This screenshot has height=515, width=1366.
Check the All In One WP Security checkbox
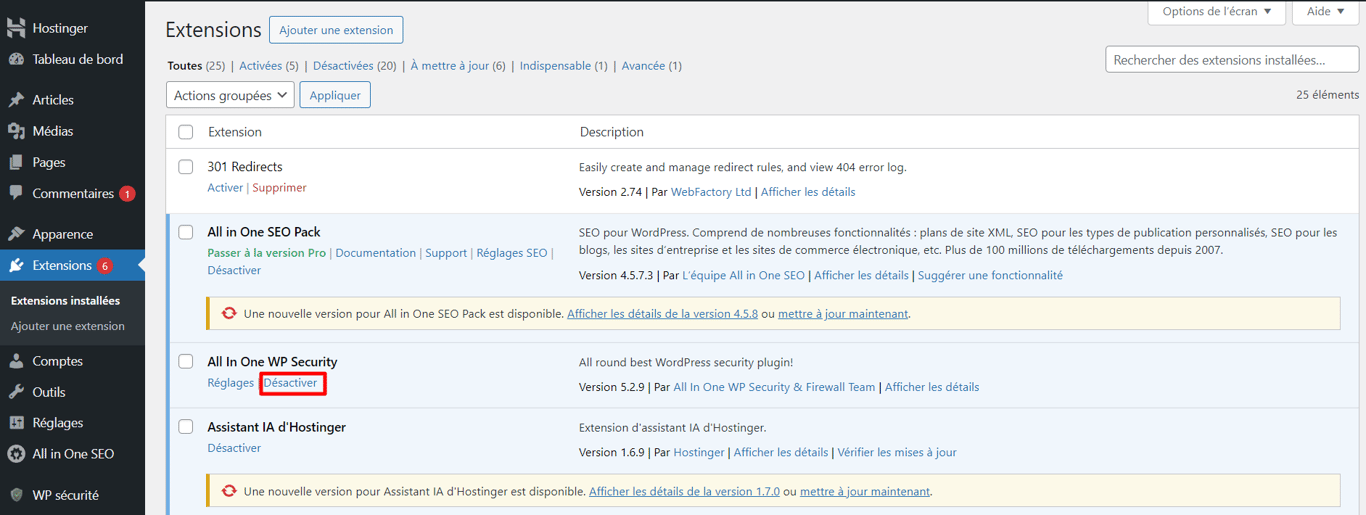point(186,362)
